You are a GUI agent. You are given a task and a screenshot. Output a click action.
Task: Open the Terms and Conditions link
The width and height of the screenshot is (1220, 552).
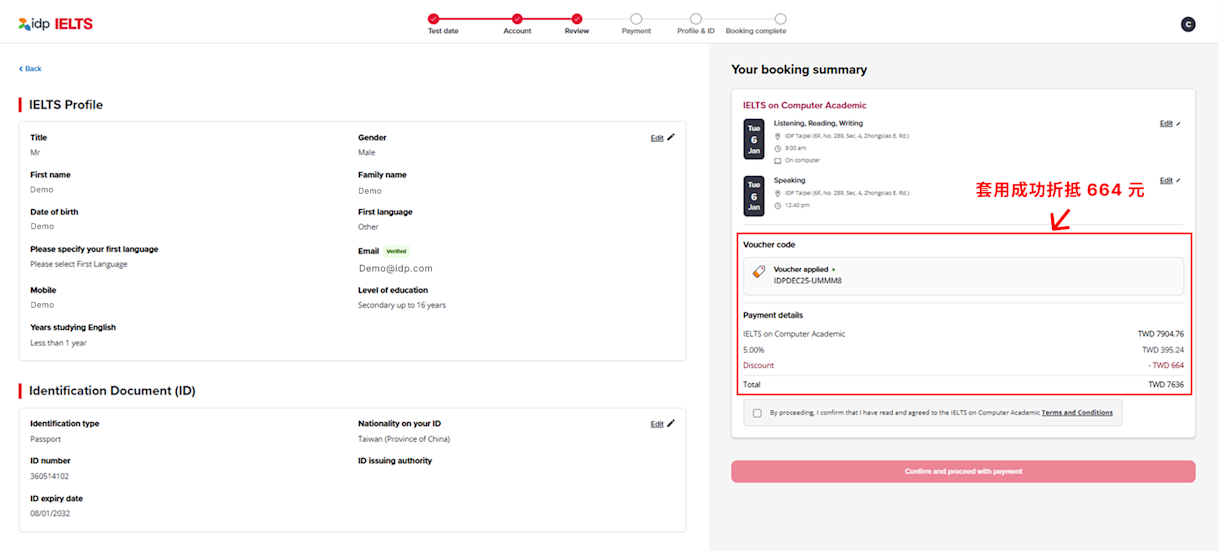click(x=1077, y=413)
